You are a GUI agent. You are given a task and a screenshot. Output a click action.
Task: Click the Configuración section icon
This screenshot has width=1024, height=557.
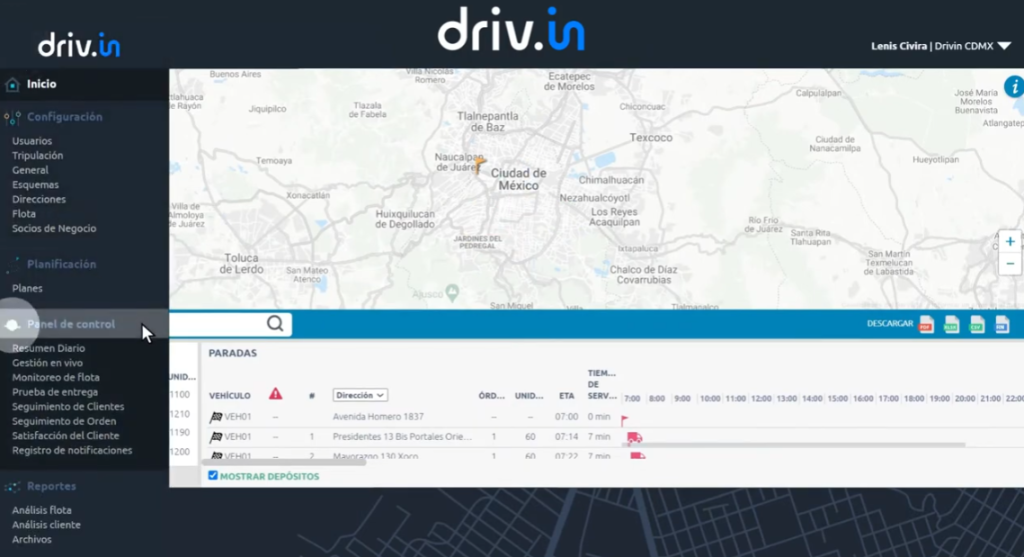coord(12,118)
